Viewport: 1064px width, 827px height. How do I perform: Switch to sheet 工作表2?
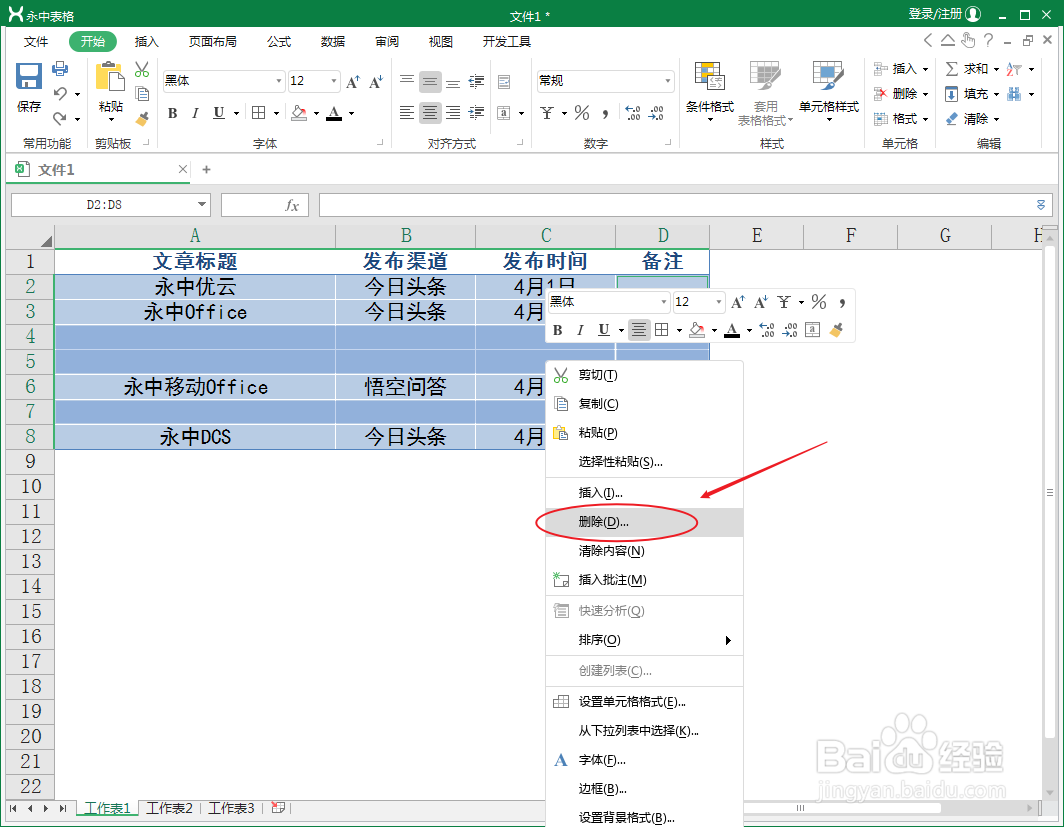(x=168, y=808)
